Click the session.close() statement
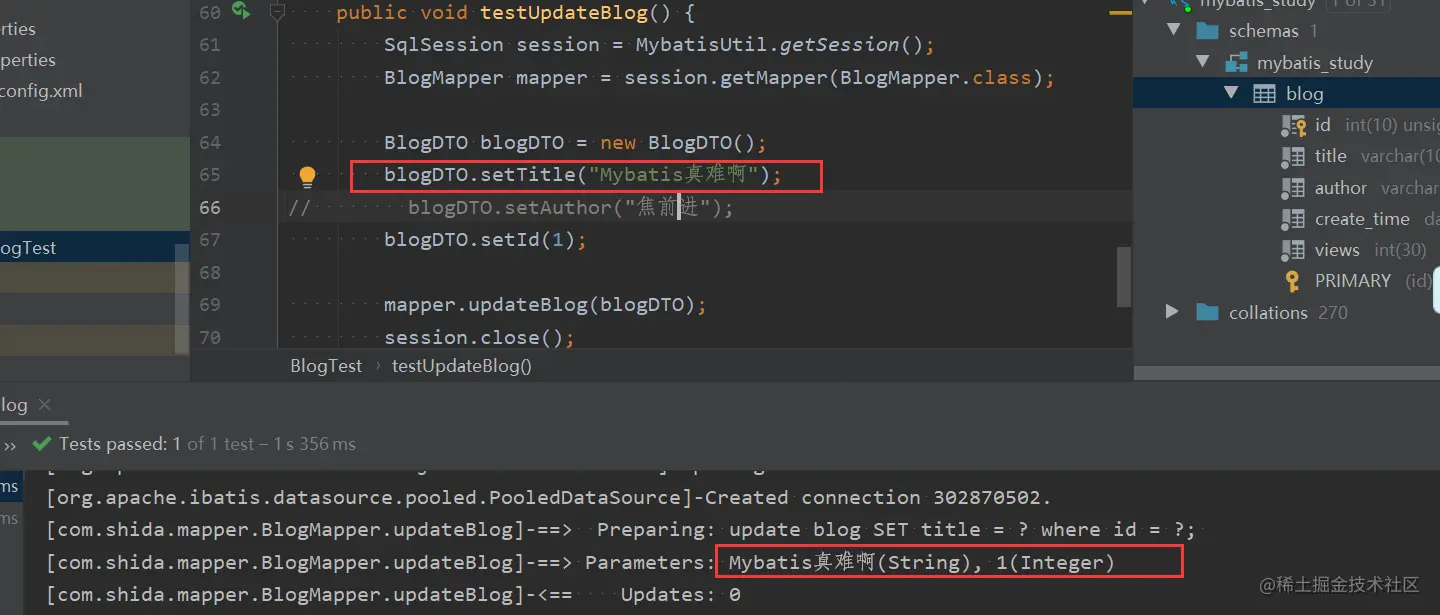This screenshot has height=615, width=1440. [x=479, y=338]
